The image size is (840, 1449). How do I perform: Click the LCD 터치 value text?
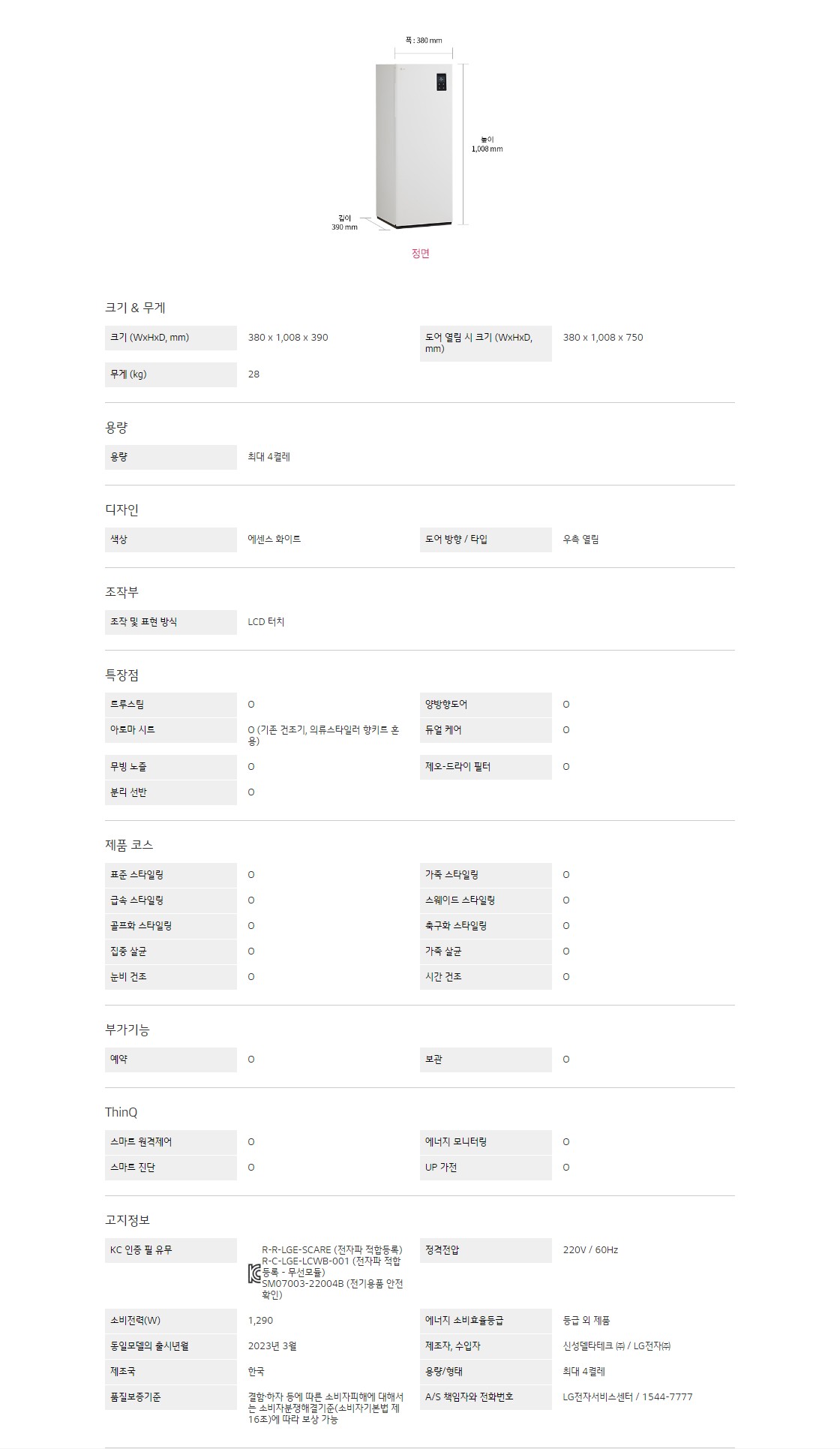tap(266, 622)
